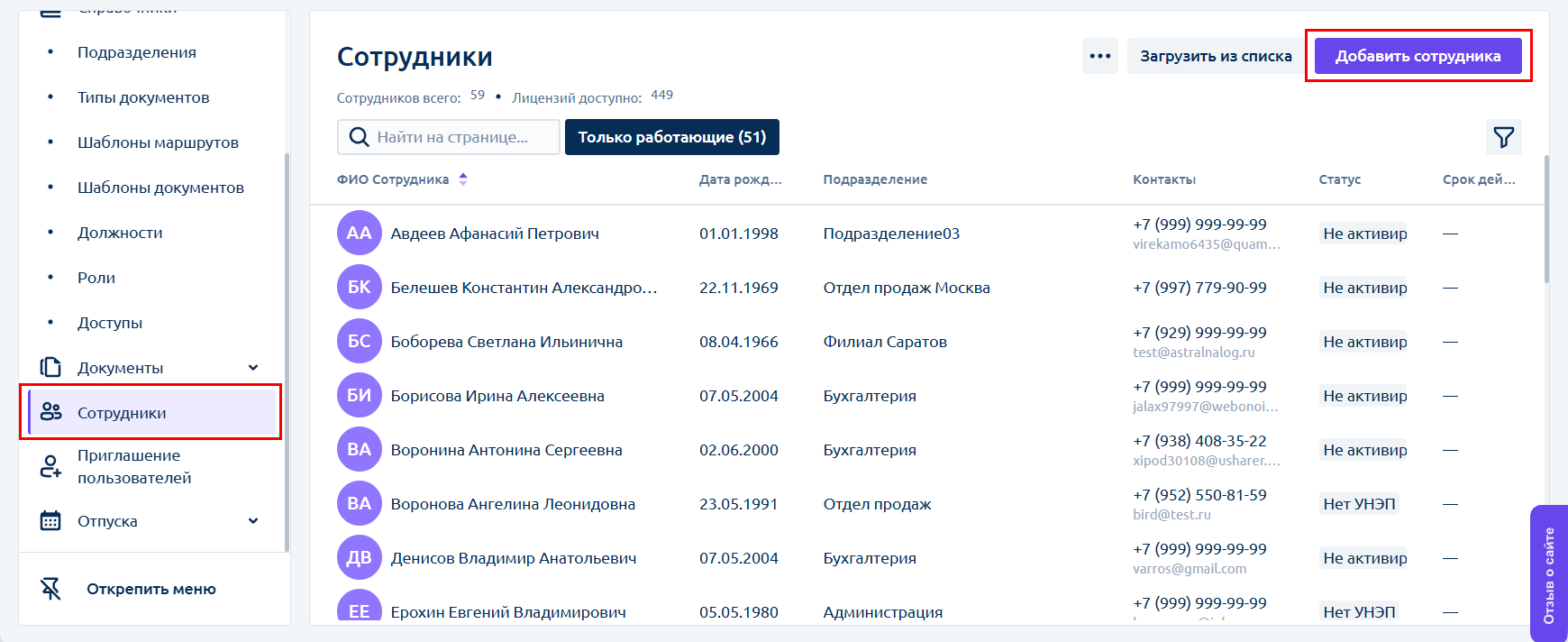This screenshot has height=642, width=1568.
Task: Open the three-dots more options menu
Action: (1099, 56)
